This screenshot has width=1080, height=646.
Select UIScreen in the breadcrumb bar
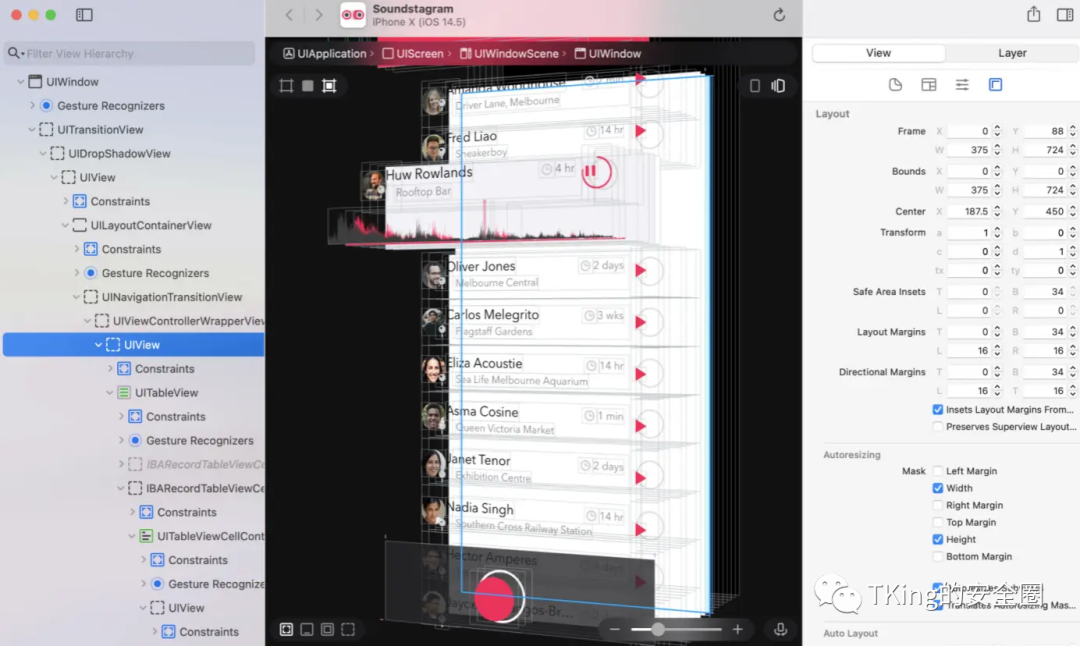(x=413, y=54)
